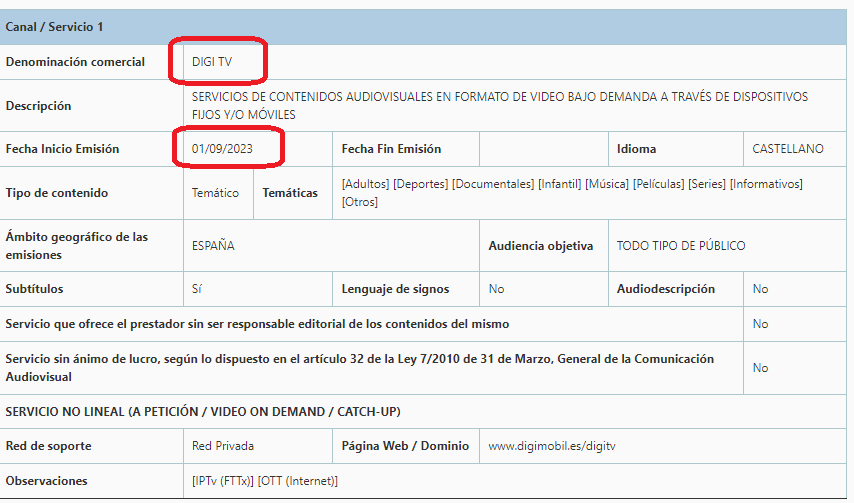Click the 'Subtítulos' label
The width and height of the screenshot is (854, 503).
34,289
